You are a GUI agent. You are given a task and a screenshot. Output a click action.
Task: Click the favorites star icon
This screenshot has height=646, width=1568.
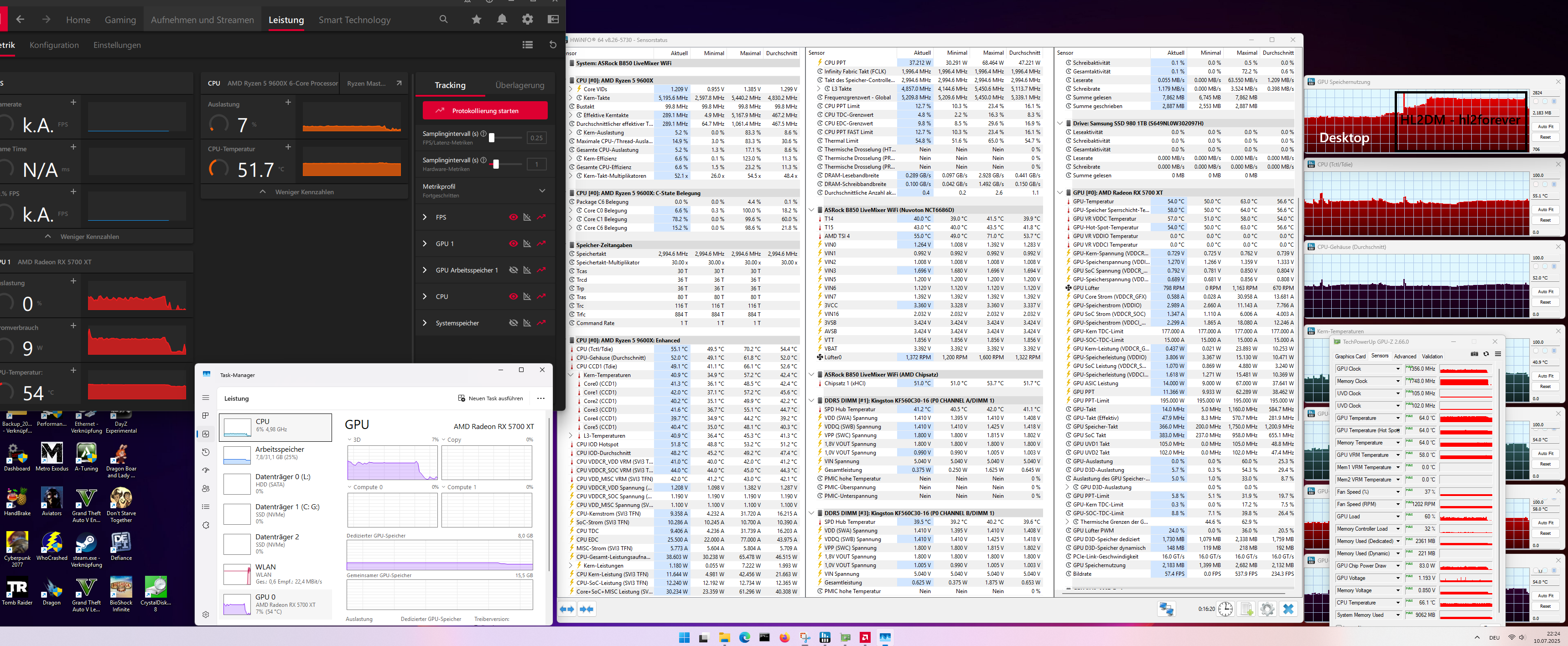click(476, 20)
